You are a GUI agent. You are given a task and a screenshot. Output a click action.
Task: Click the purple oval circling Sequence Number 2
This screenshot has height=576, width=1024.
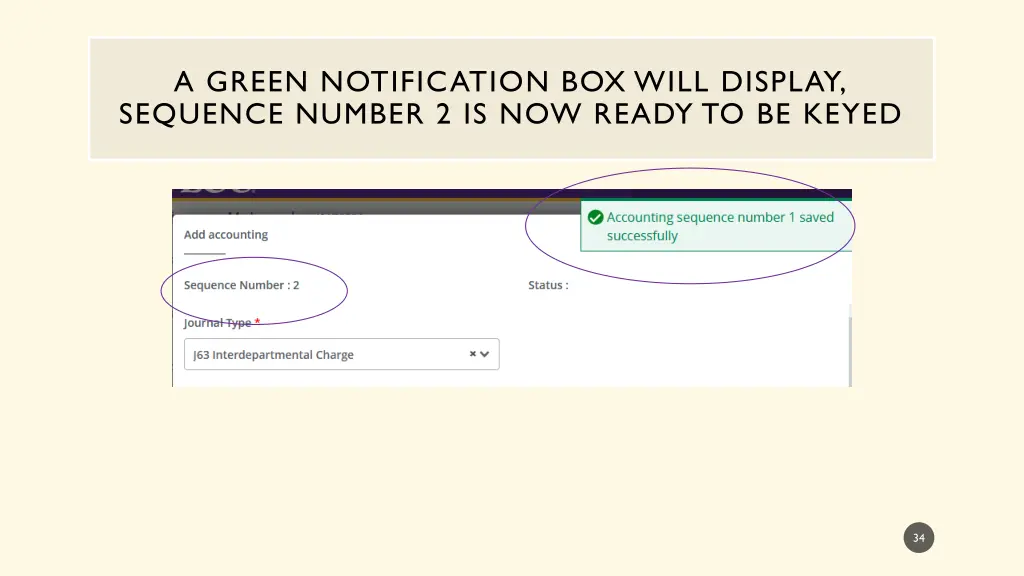[254, 290]
